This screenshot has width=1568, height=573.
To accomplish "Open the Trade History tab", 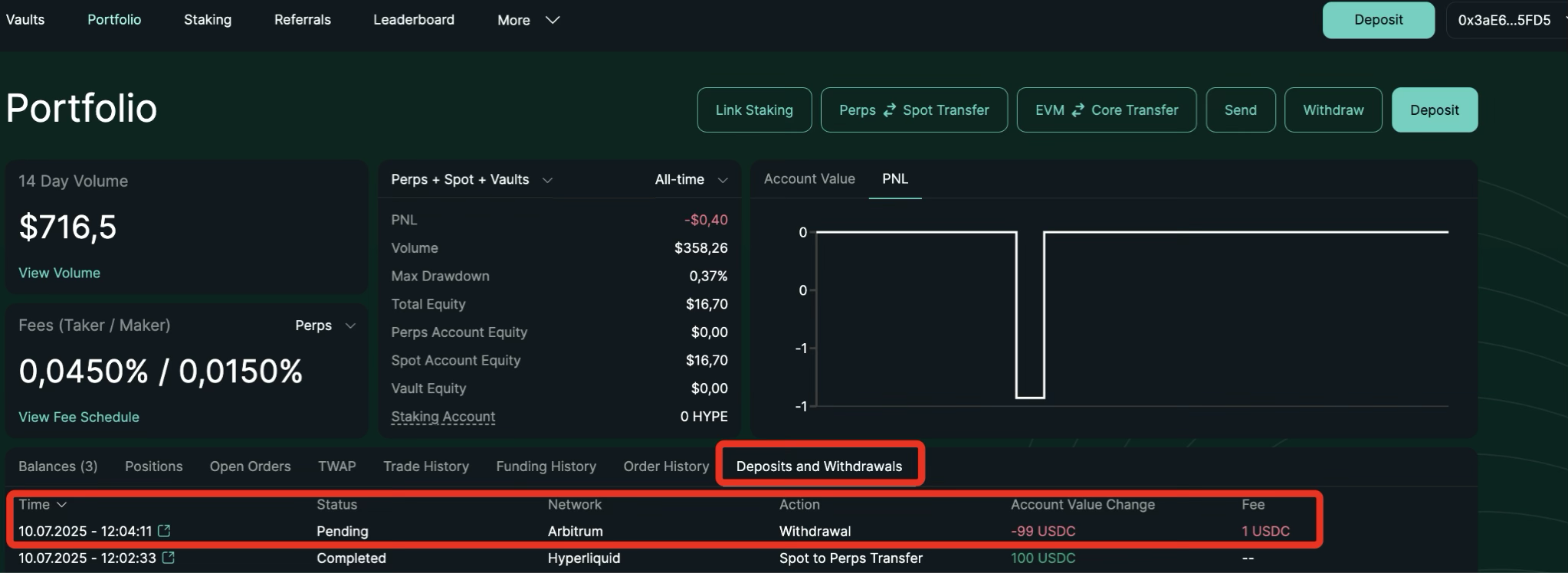I will pos(426,467).
